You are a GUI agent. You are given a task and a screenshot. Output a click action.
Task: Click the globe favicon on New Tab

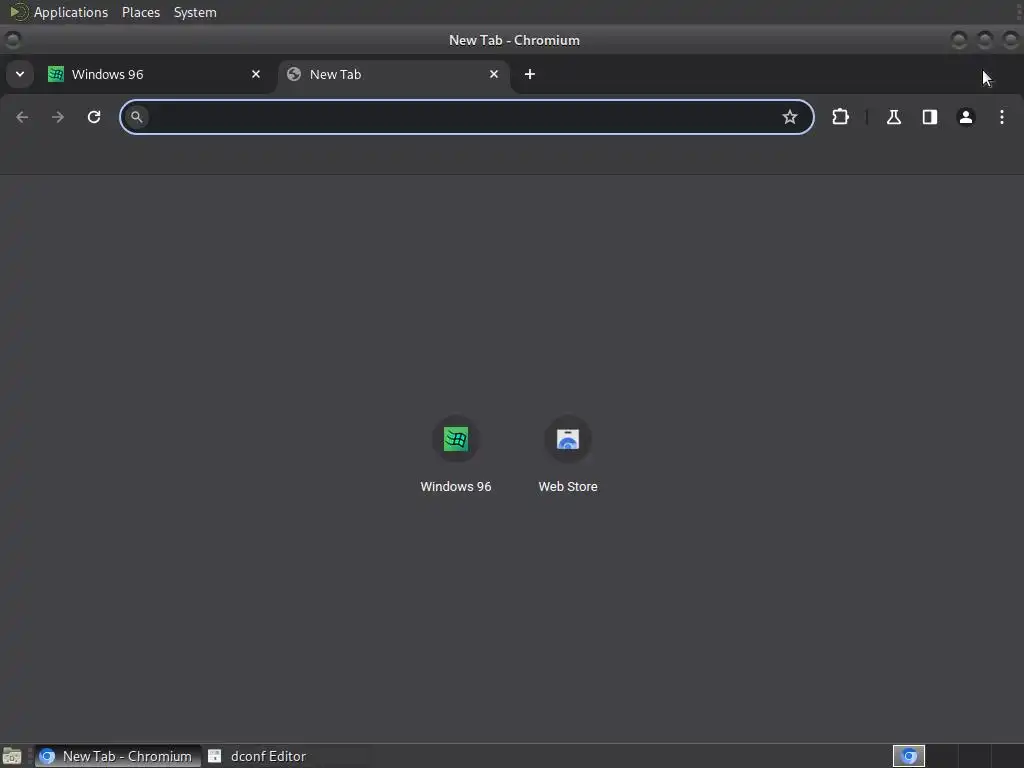(x=294, y=74)
